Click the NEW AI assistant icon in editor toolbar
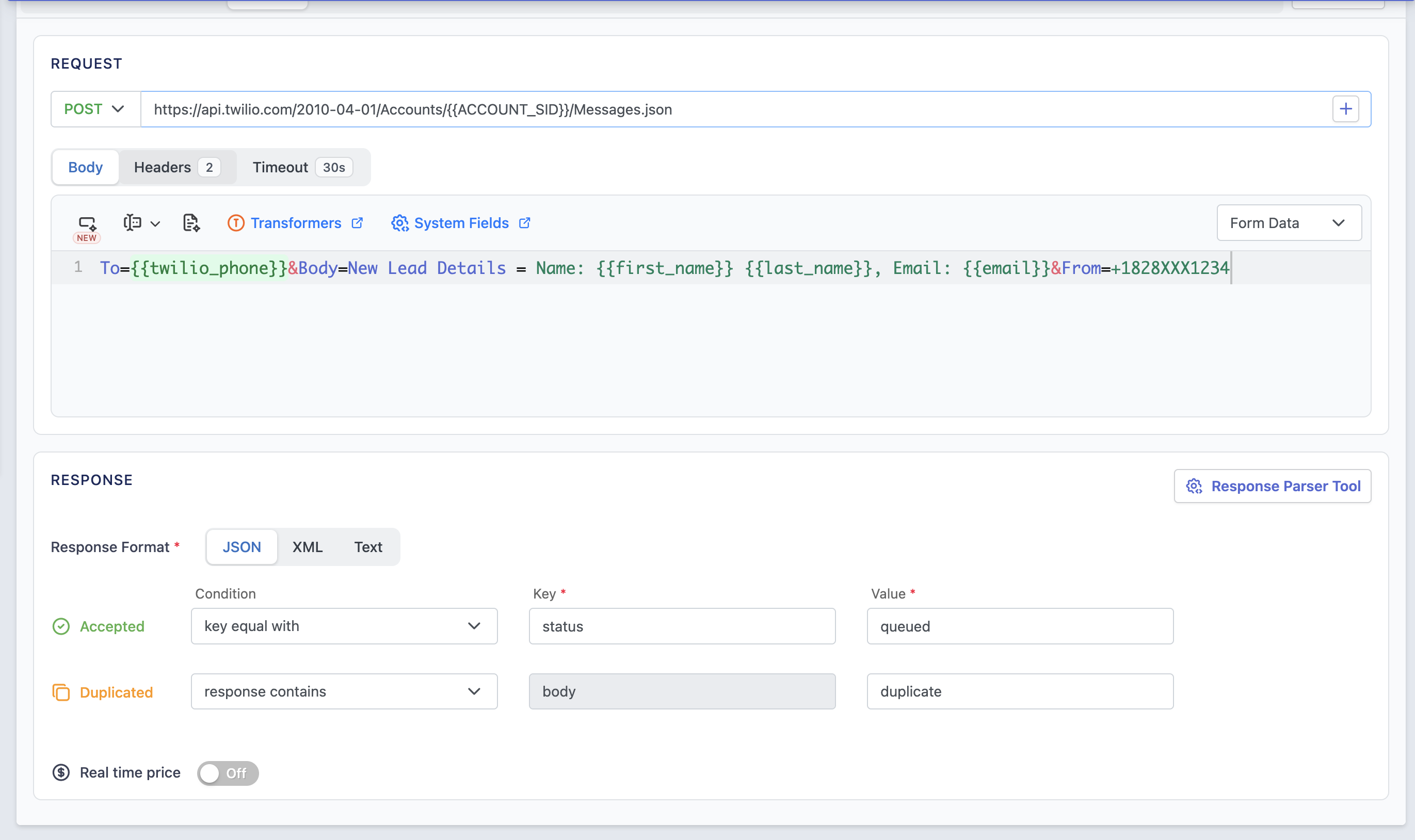Screen dimensions: 1415x840 coord(87,223)
